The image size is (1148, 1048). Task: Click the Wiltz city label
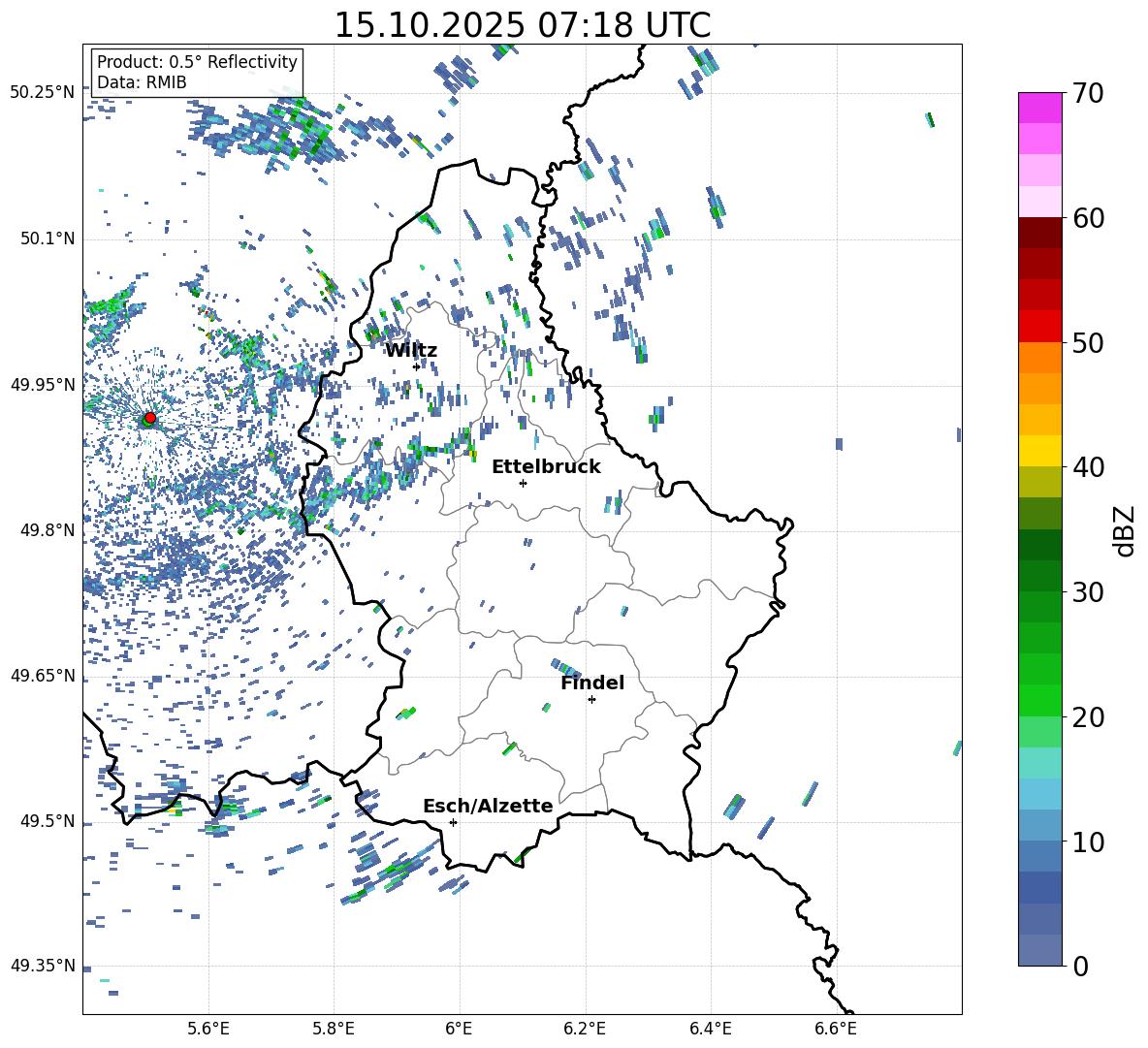411,350
